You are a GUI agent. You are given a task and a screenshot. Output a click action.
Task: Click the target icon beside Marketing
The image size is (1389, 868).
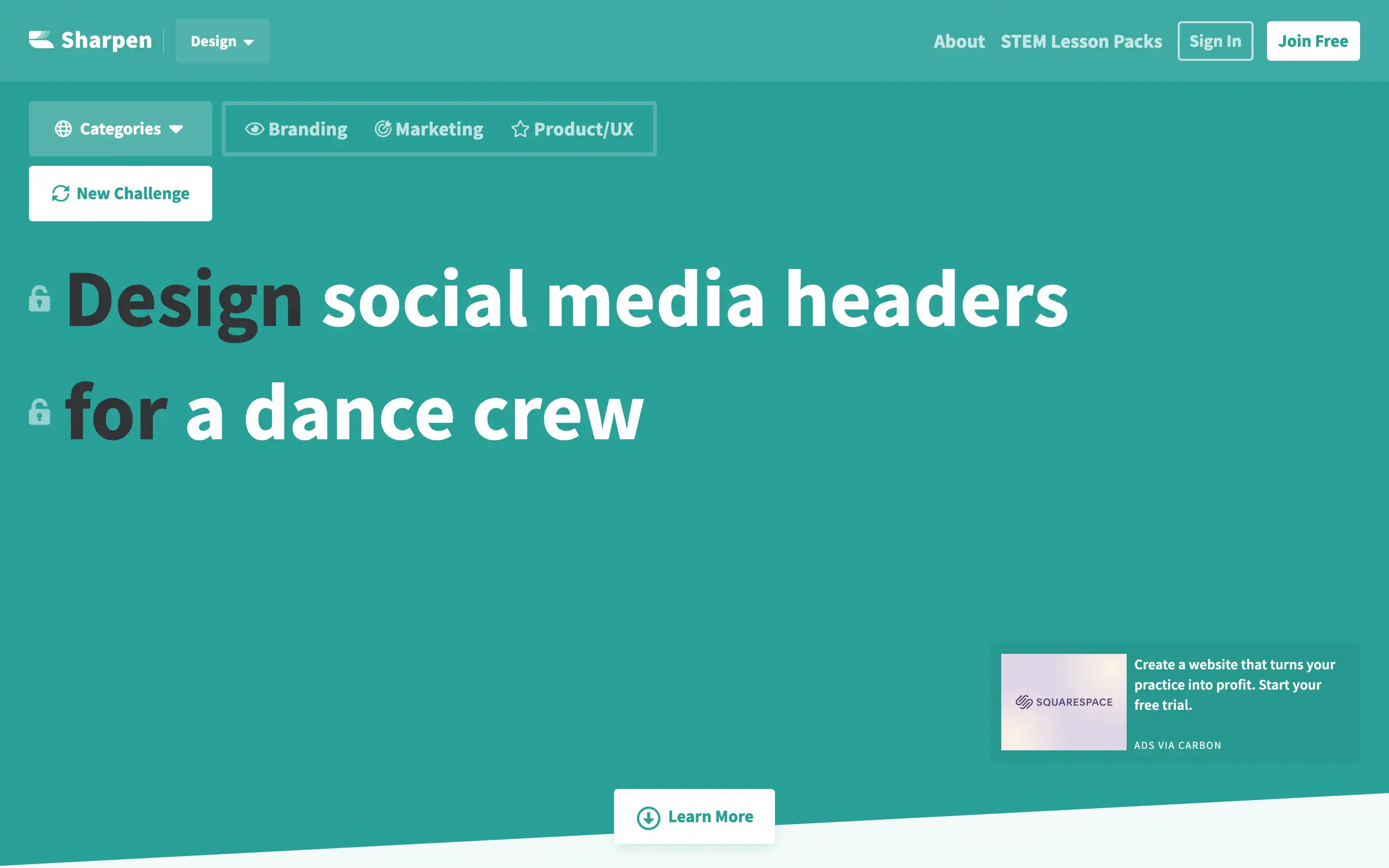383,129
